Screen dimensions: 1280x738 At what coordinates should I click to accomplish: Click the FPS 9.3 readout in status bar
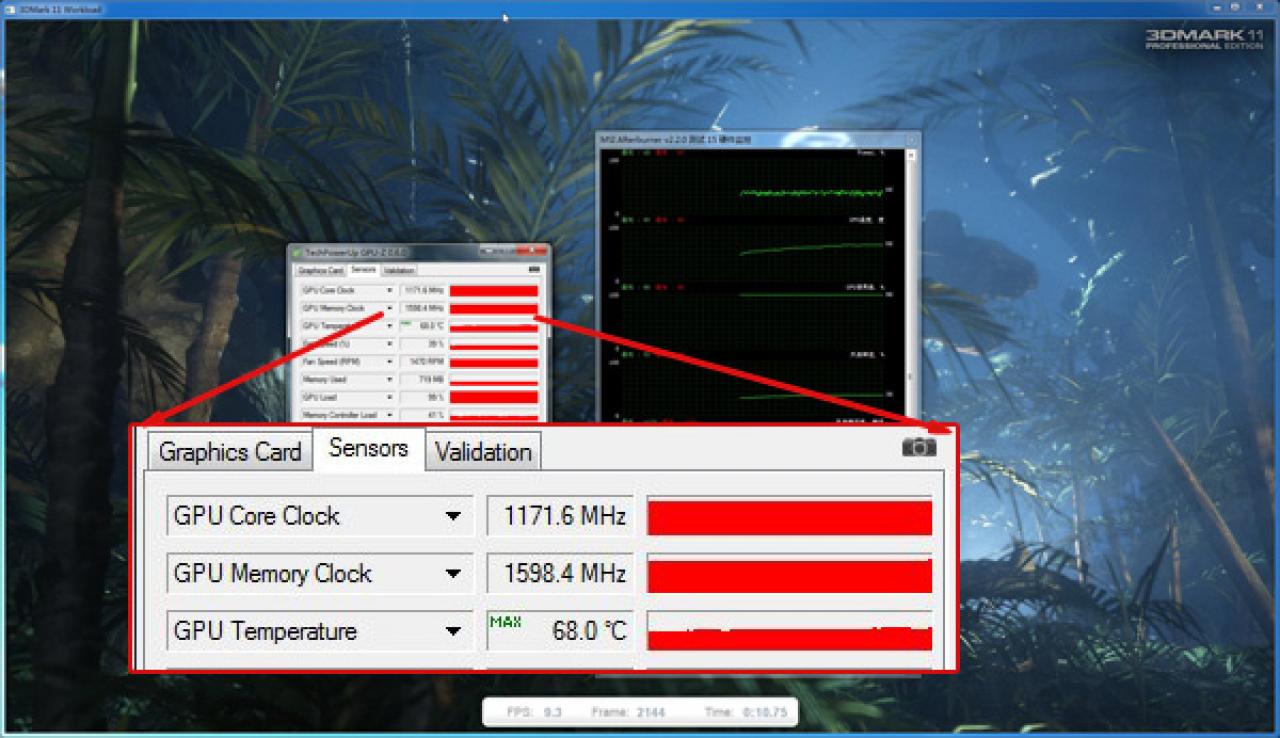[534, 712]
